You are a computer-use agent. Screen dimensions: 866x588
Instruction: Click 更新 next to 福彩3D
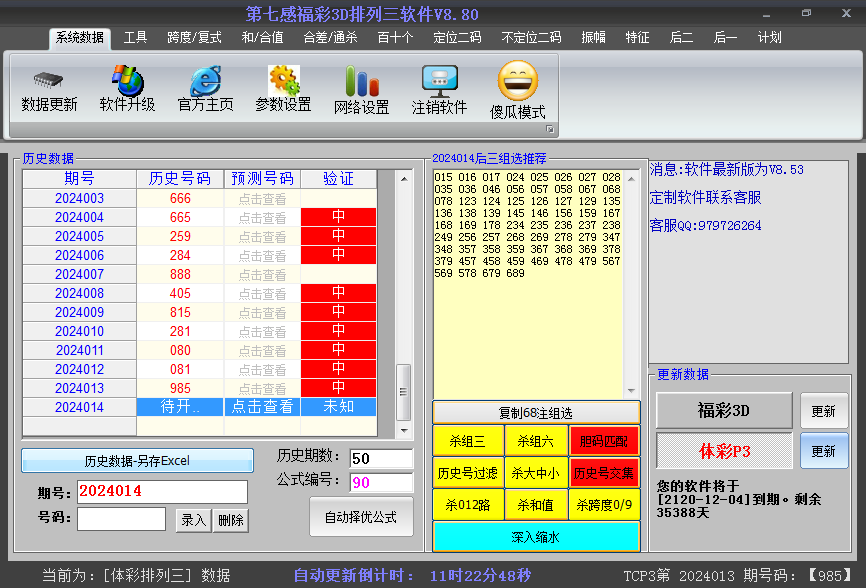point(823,411)
